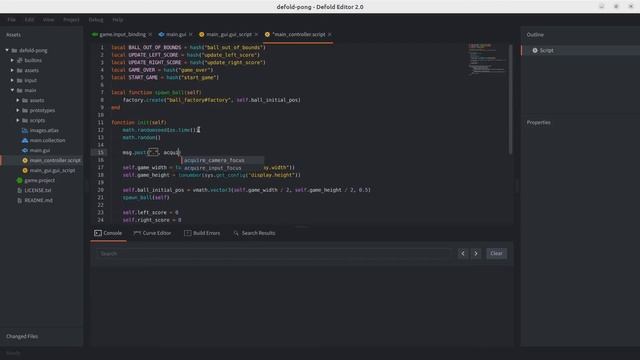The image size is (640, 360).
Task: Close the game.input_binding tab
Action: pyautogui.click(x=150, y=35)
